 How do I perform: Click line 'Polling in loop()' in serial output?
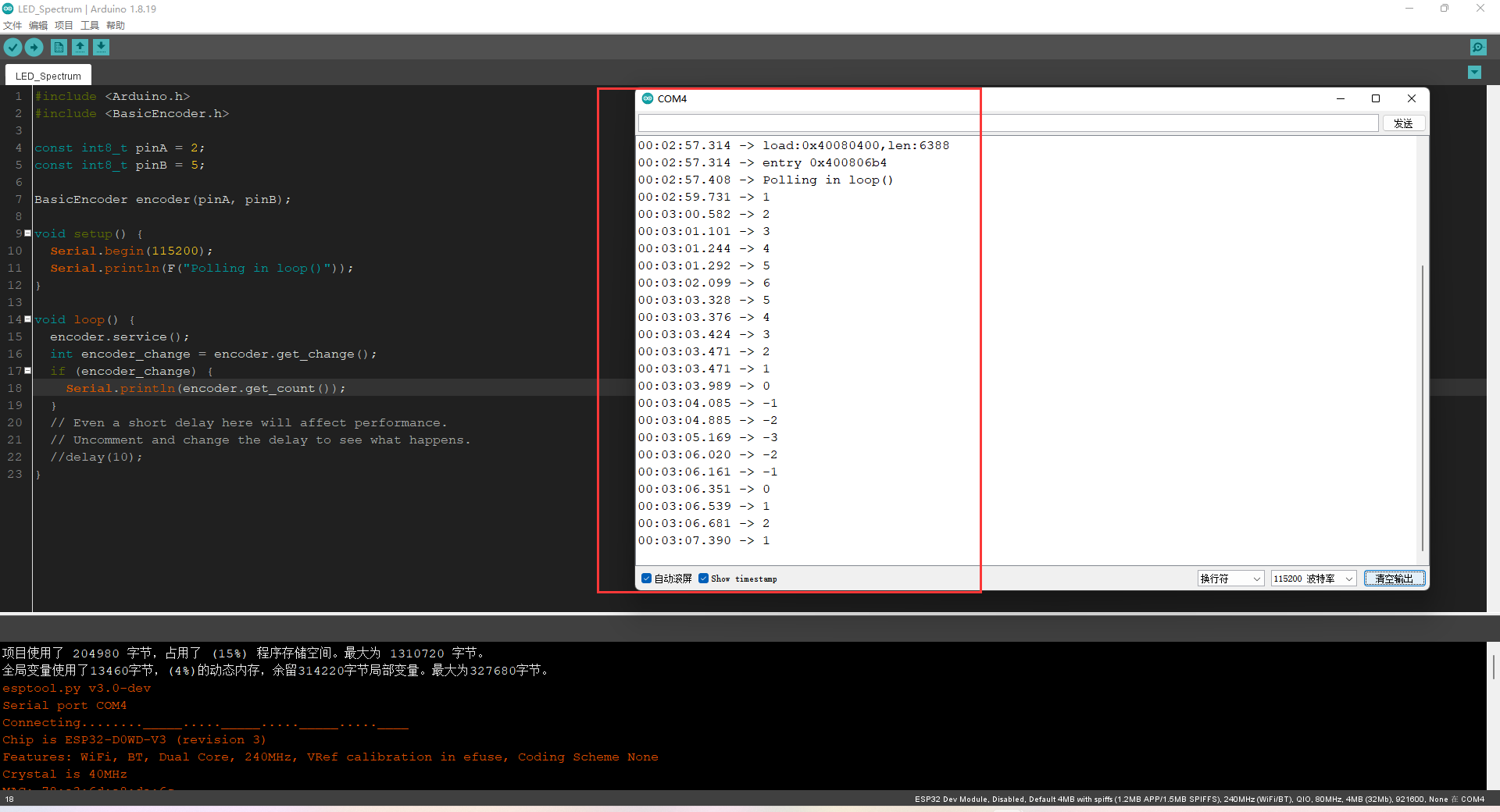coord(828,180)
